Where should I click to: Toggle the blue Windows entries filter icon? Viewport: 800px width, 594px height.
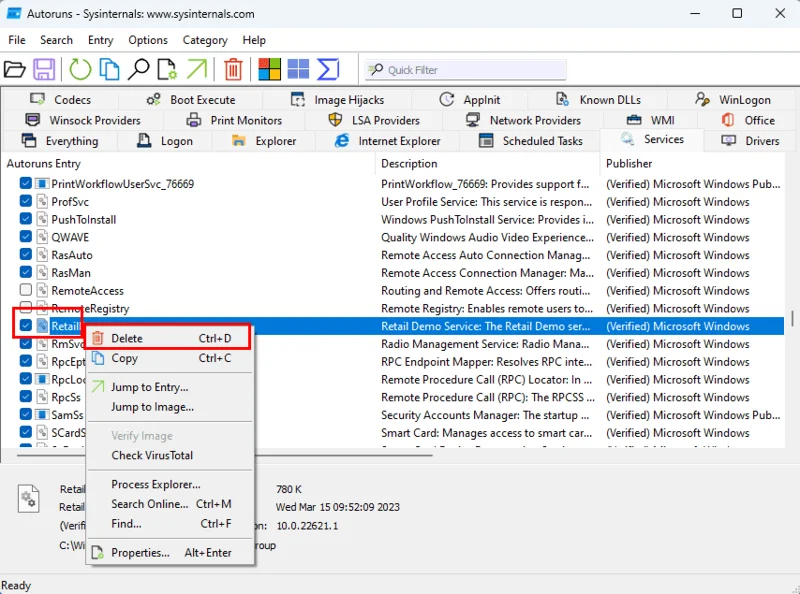click(298, 69)
